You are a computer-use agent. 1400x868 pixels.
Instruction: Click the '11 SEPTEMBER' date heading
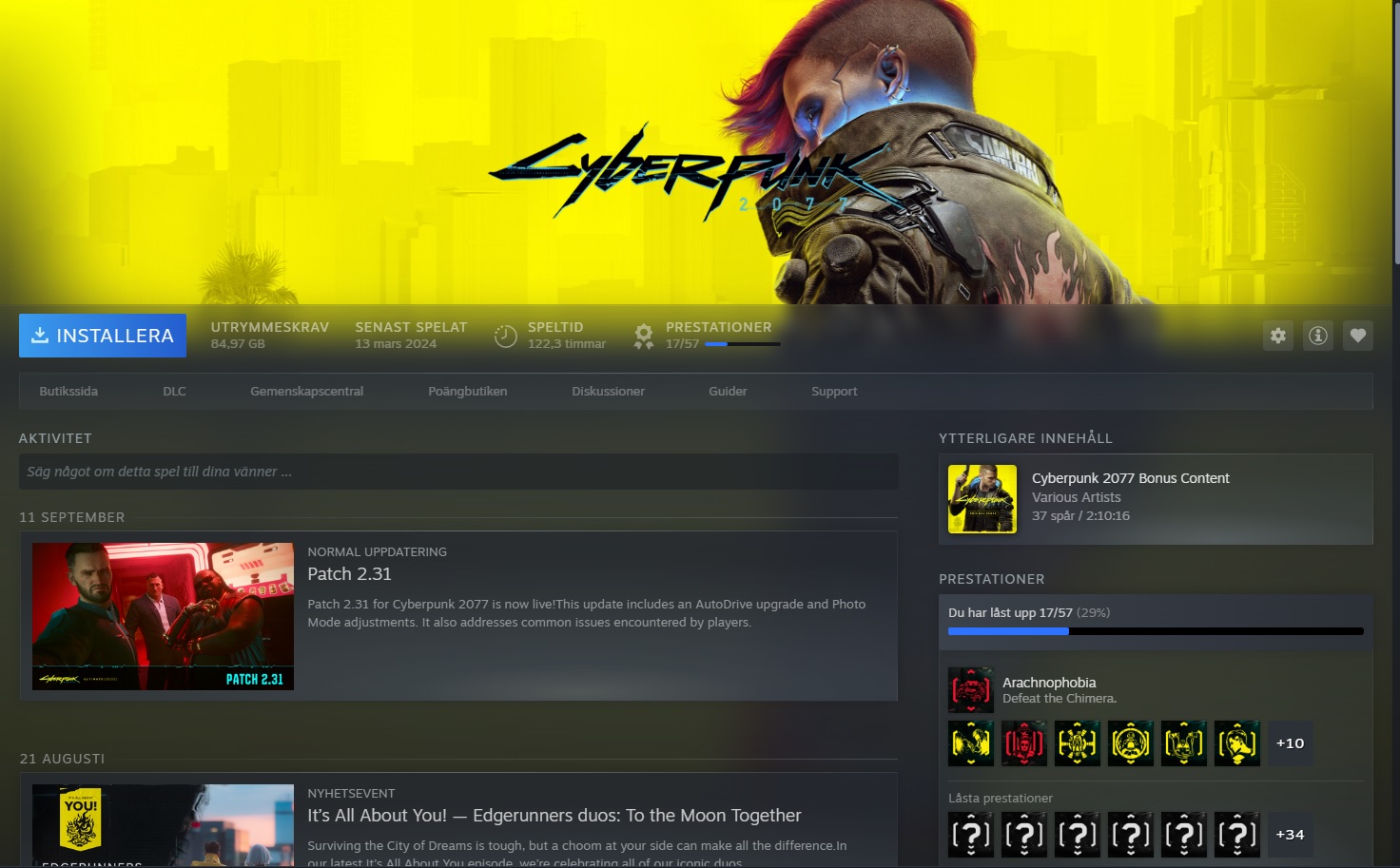72,517
